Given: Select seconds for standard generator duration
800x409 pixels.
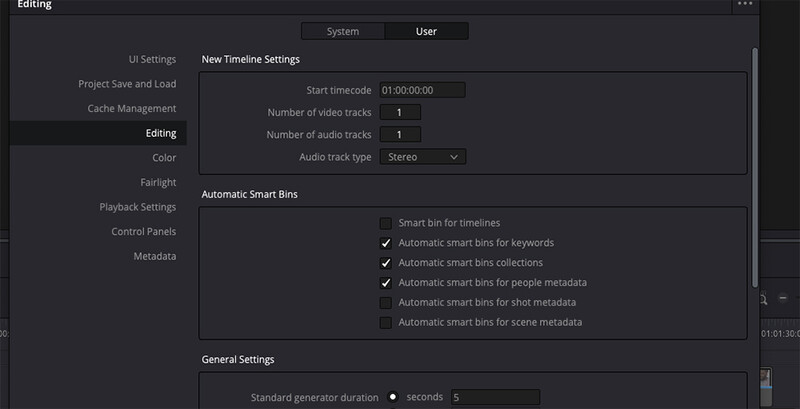Looking at the screenshot, I should click(393, 397).
